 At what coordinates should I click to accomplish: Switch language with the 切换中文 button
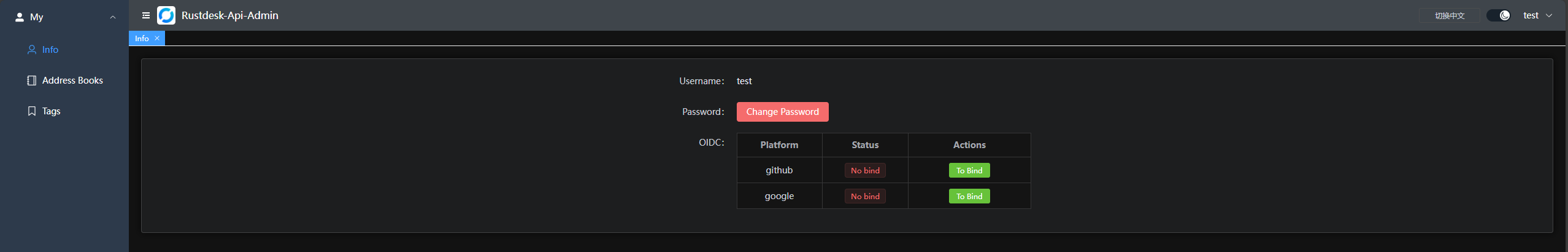click(x=1449, y=15)
